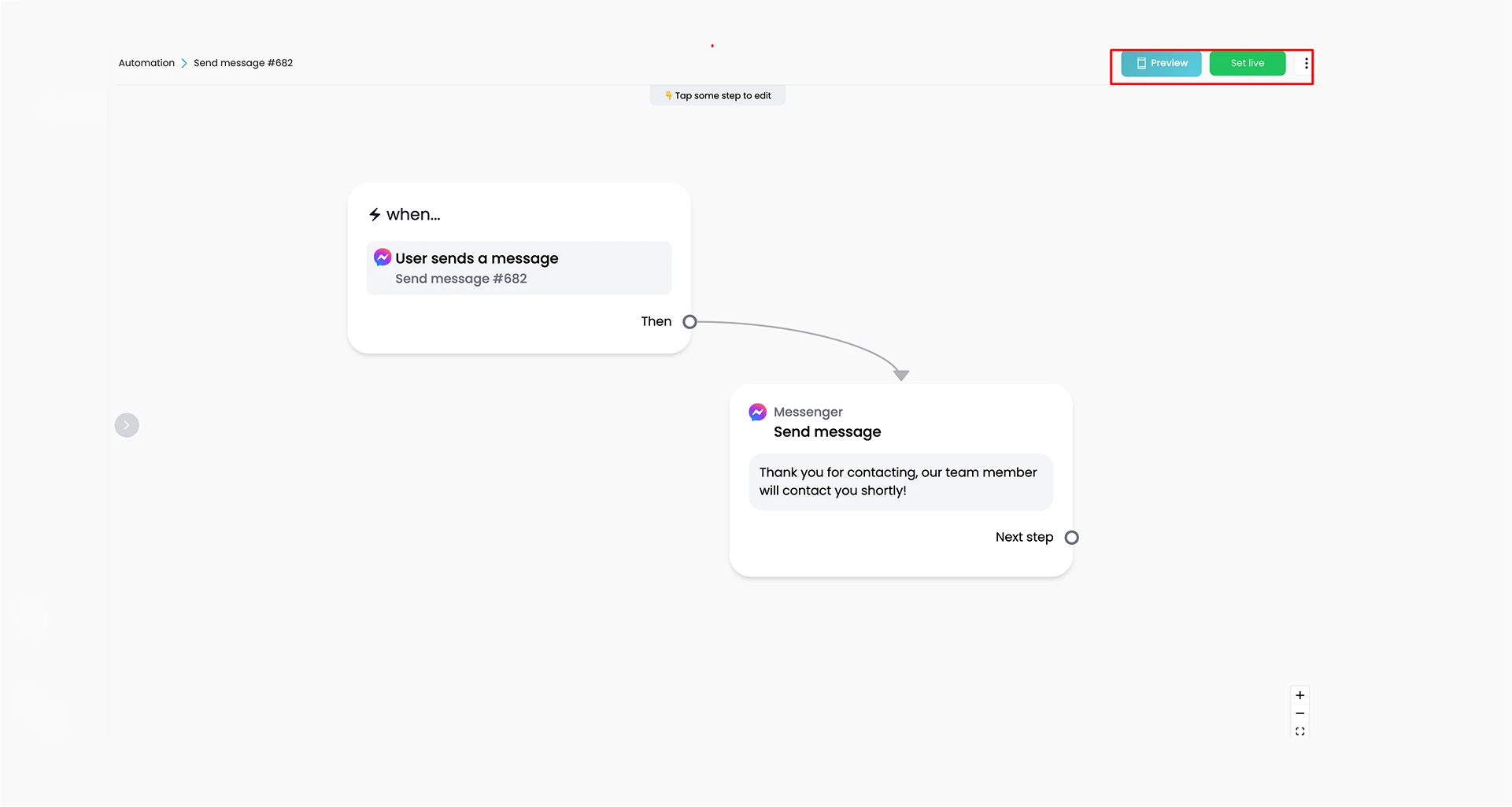Image resolution: width=1512 pixels, height=807 pixels.
Task: Open the three-dot more options menu
Action: [1306, 64]
